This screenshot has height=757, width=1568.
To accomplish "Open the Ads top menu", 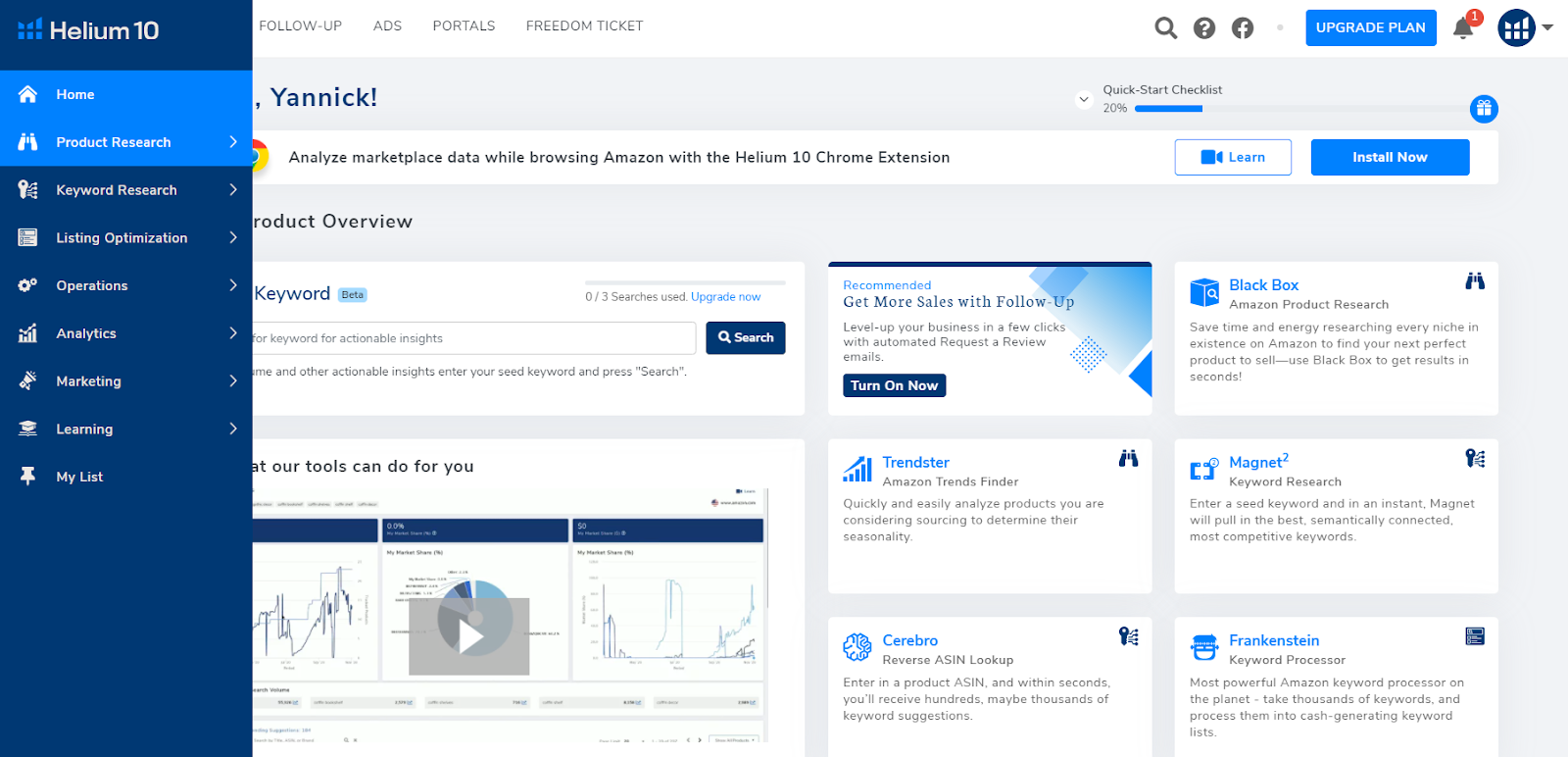I will point(387,26).
